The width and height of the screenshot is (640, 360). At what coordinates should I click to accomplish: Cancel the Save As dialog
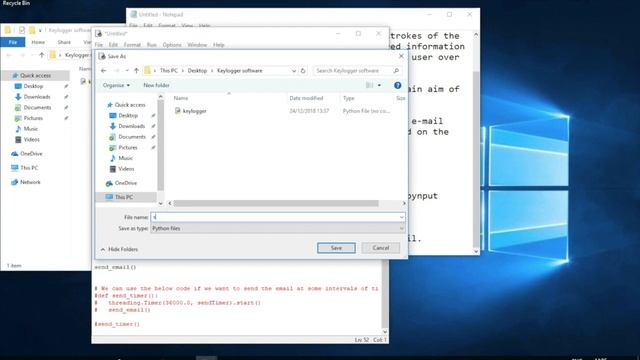(x=380, y=248)
